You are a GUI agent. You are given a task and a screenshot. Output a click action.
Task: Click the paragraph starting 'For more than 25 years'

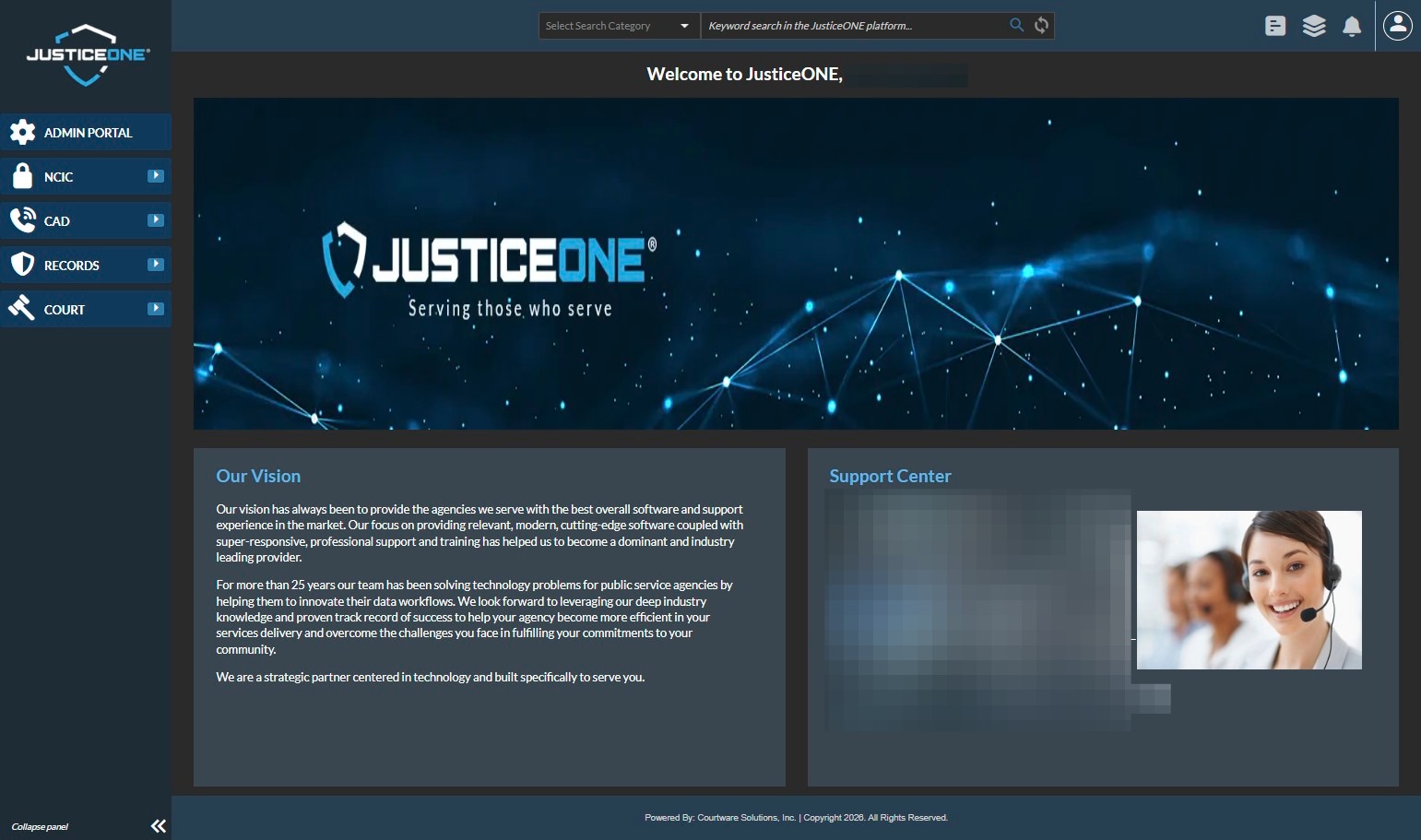pyautogui.click(x=475, y=617)
